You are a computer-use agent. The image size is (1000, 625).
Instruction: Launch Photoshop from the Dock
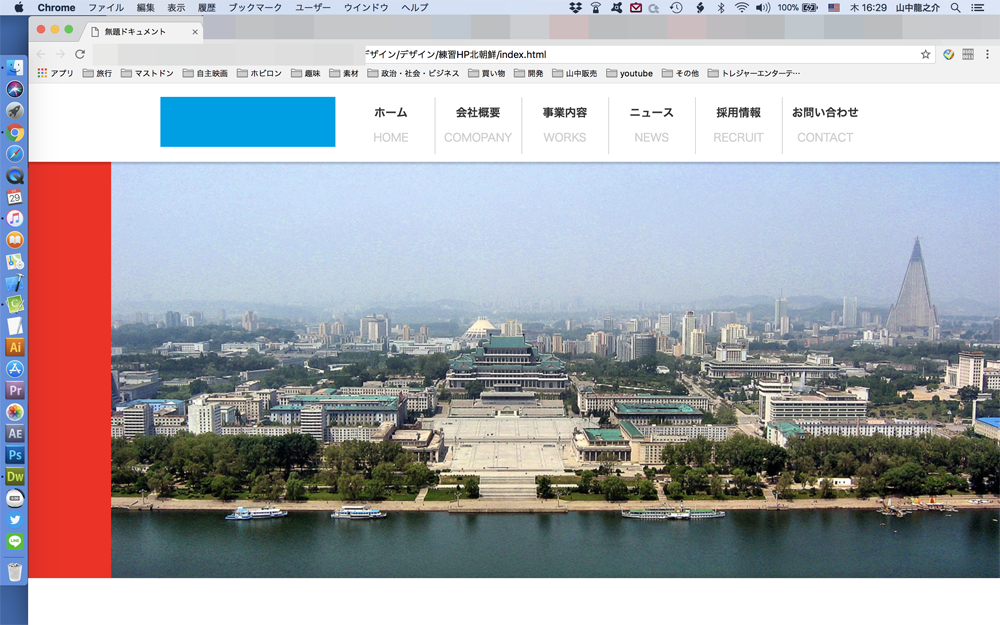(15, 455)
